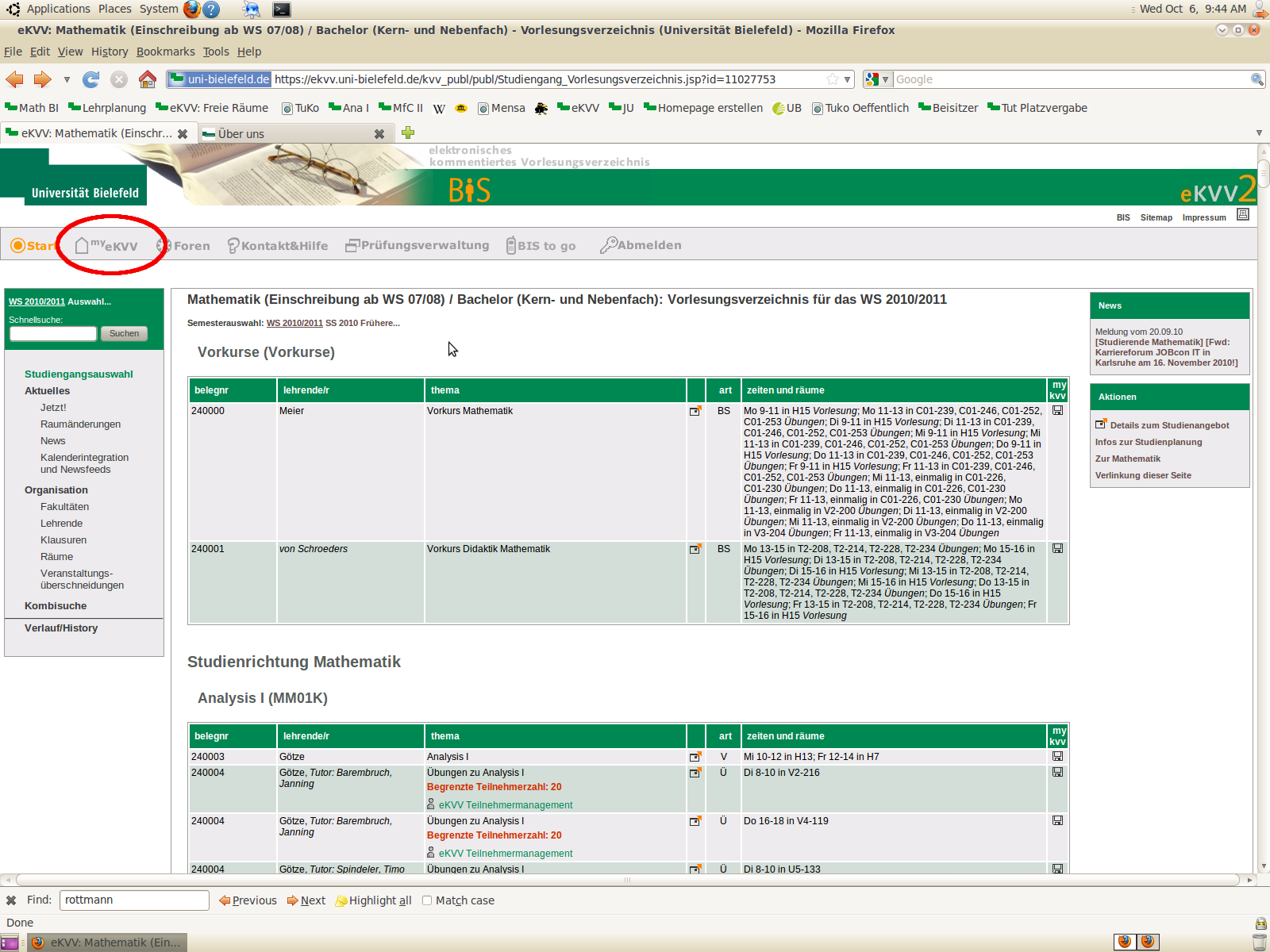1270x952 pixels.
Task: Save Analysis I lecture 240003 to myKVV
Action: pos(1057,757)
